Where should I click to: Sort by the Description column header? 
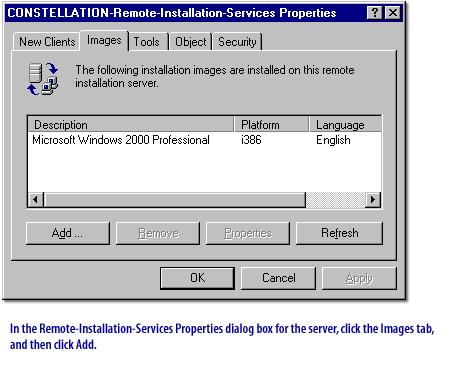coord(131,125)
